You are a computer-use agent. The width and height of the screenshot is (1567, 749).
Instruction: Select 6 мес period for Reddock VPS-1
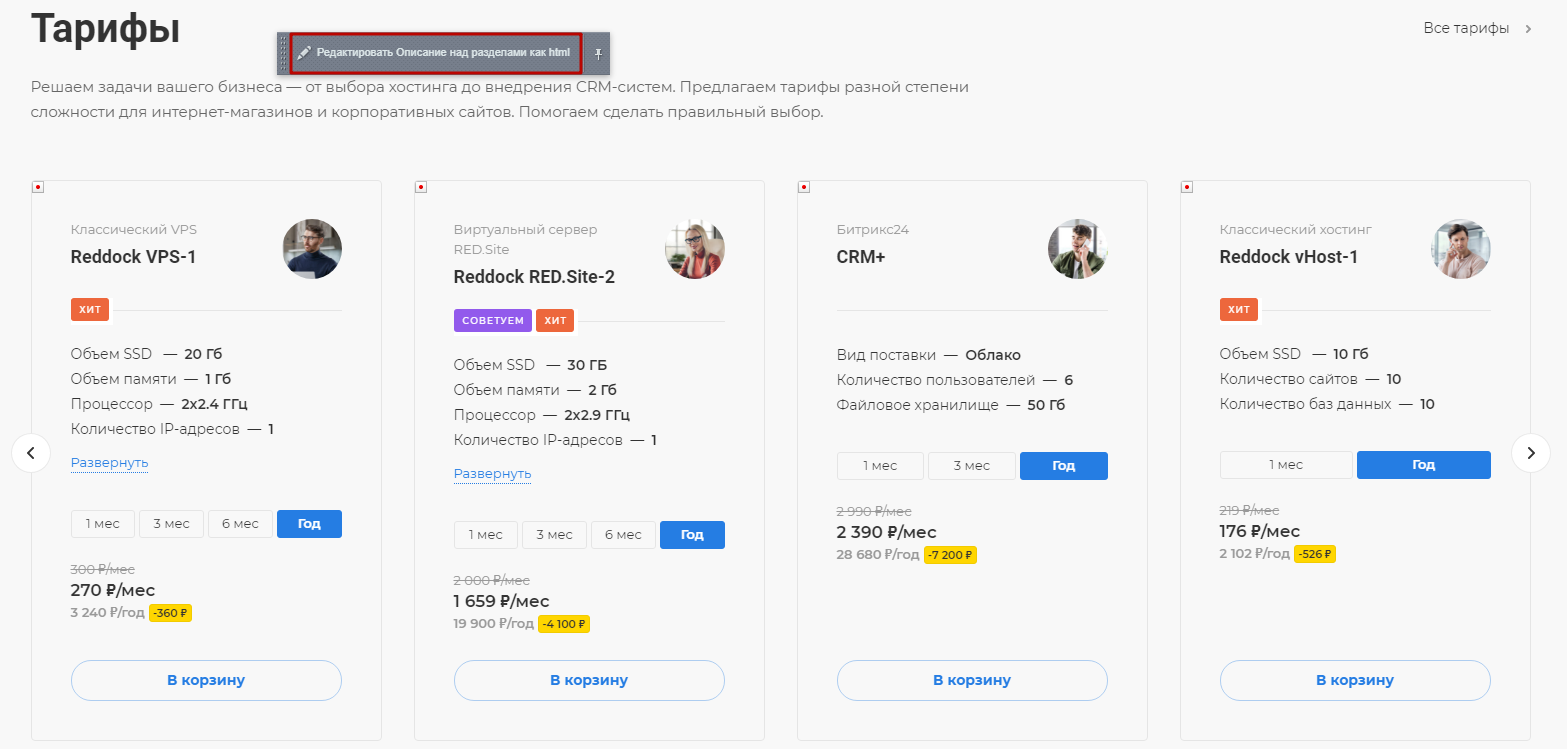click(240, 524)
